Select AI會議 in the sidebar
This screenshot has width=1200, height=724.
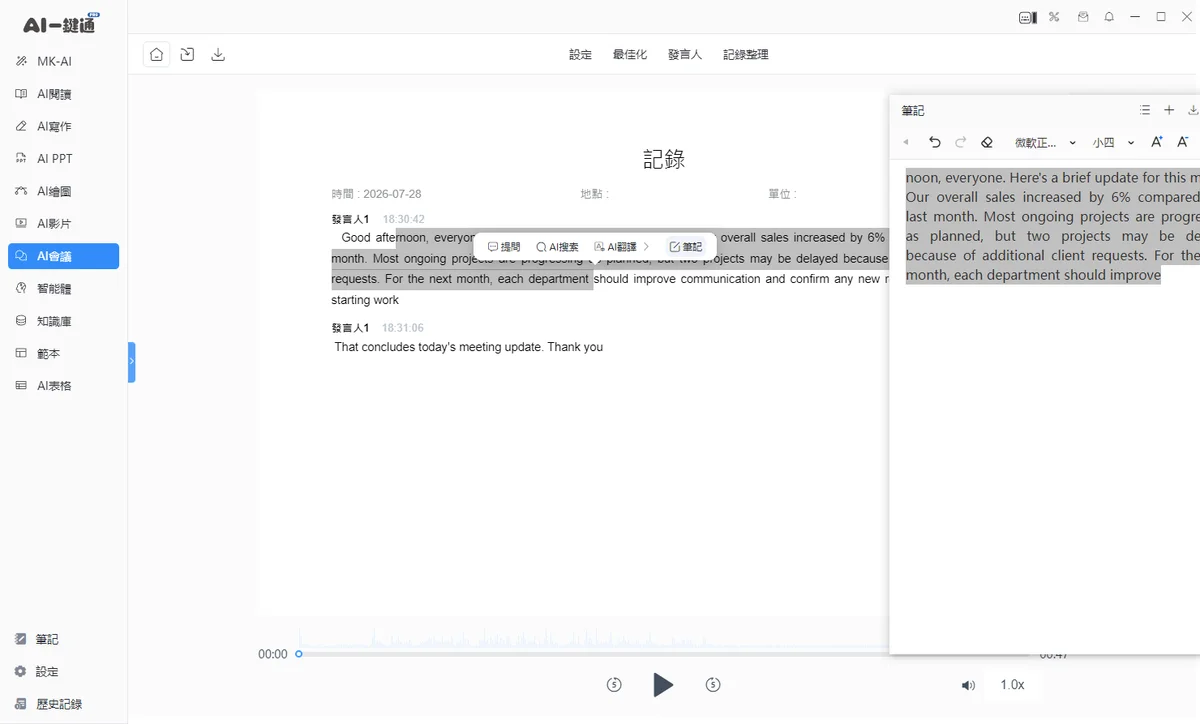63,256
